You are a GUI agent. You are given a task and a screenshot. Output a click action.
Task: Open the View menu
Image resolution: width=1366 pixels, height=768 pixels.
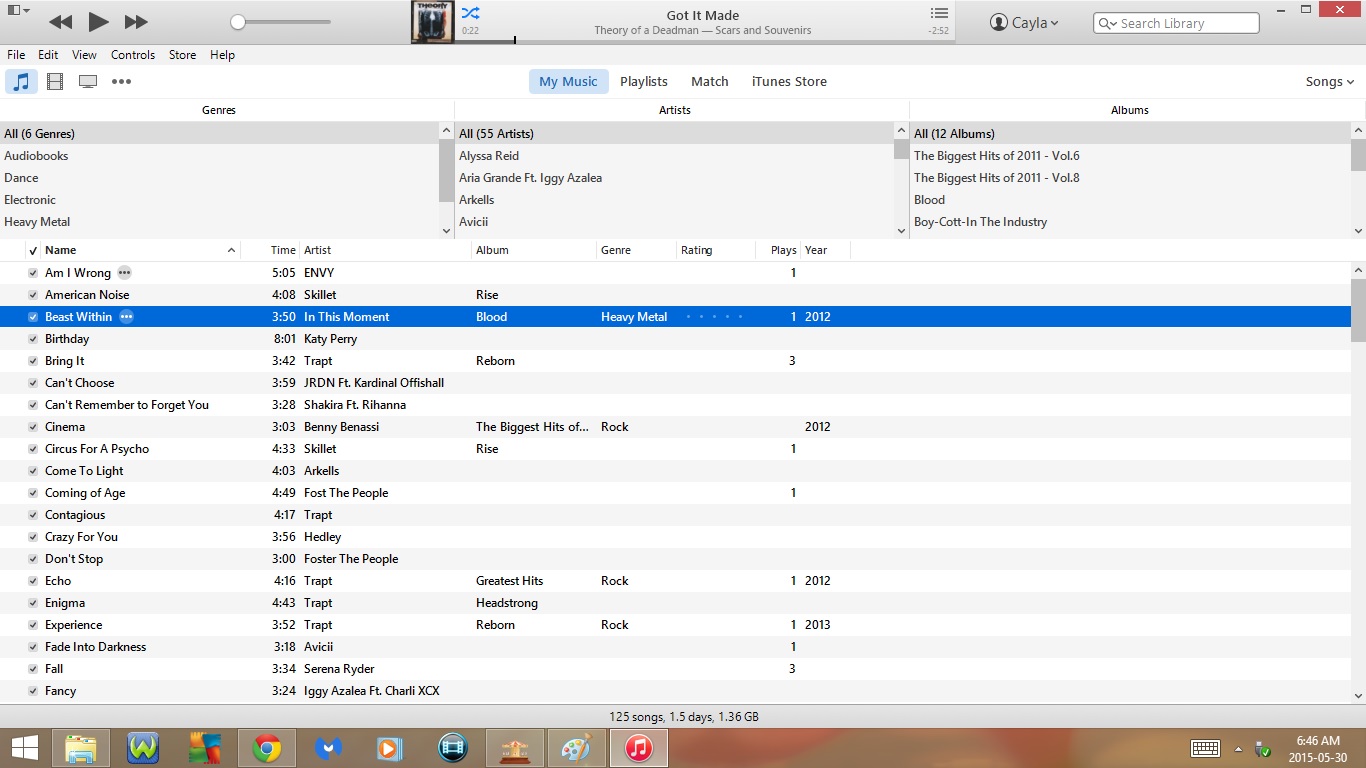tap(85, 55)
